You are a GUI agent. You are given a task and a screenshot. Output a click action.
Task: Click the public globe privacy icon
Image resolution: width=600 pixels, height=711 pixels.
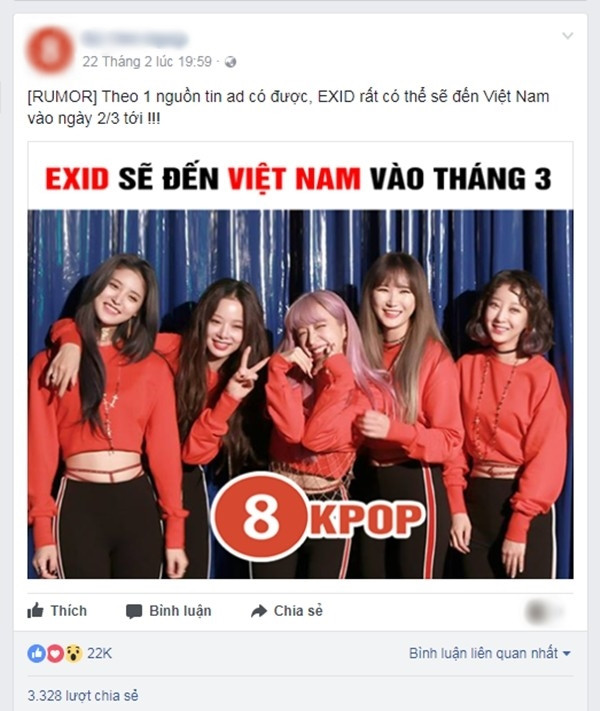230,62
